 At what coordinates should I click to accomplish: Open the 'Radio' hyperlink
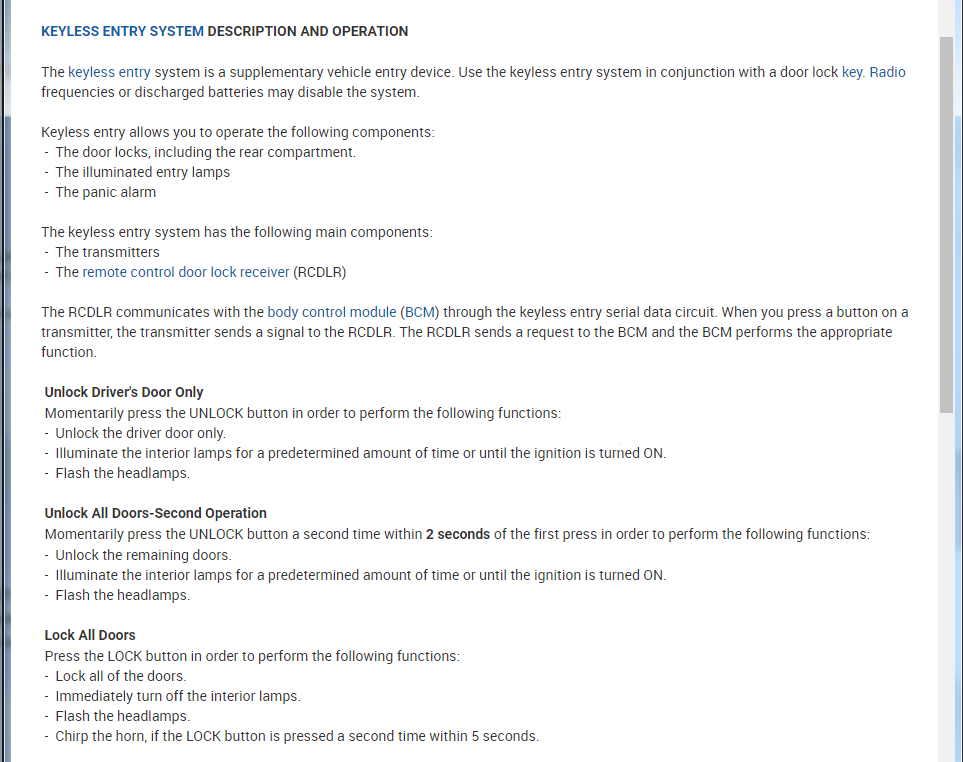tap(888, 72)
